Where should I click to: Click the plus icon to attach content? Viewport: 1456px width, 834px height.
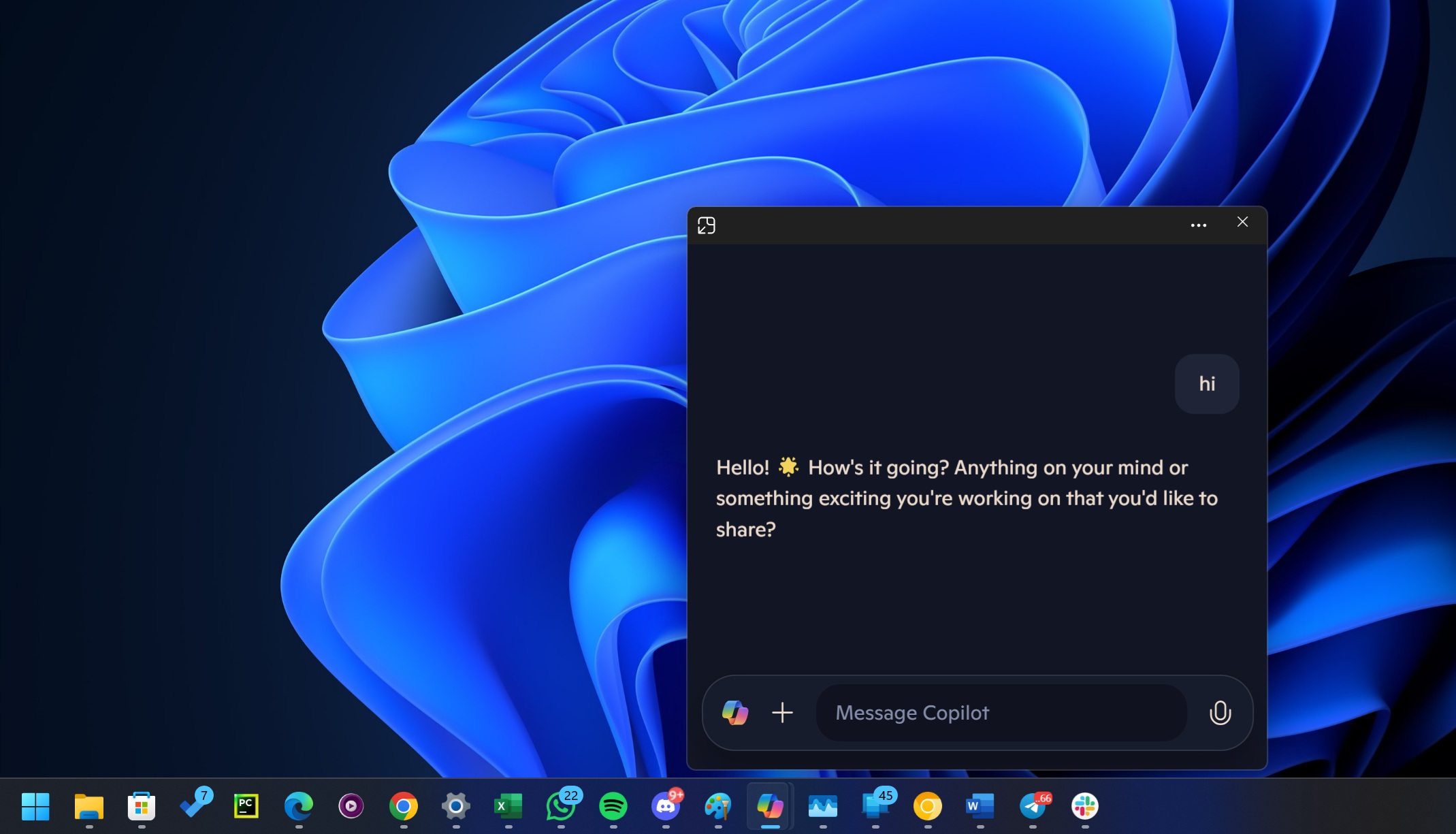click(x=782, y=713)
